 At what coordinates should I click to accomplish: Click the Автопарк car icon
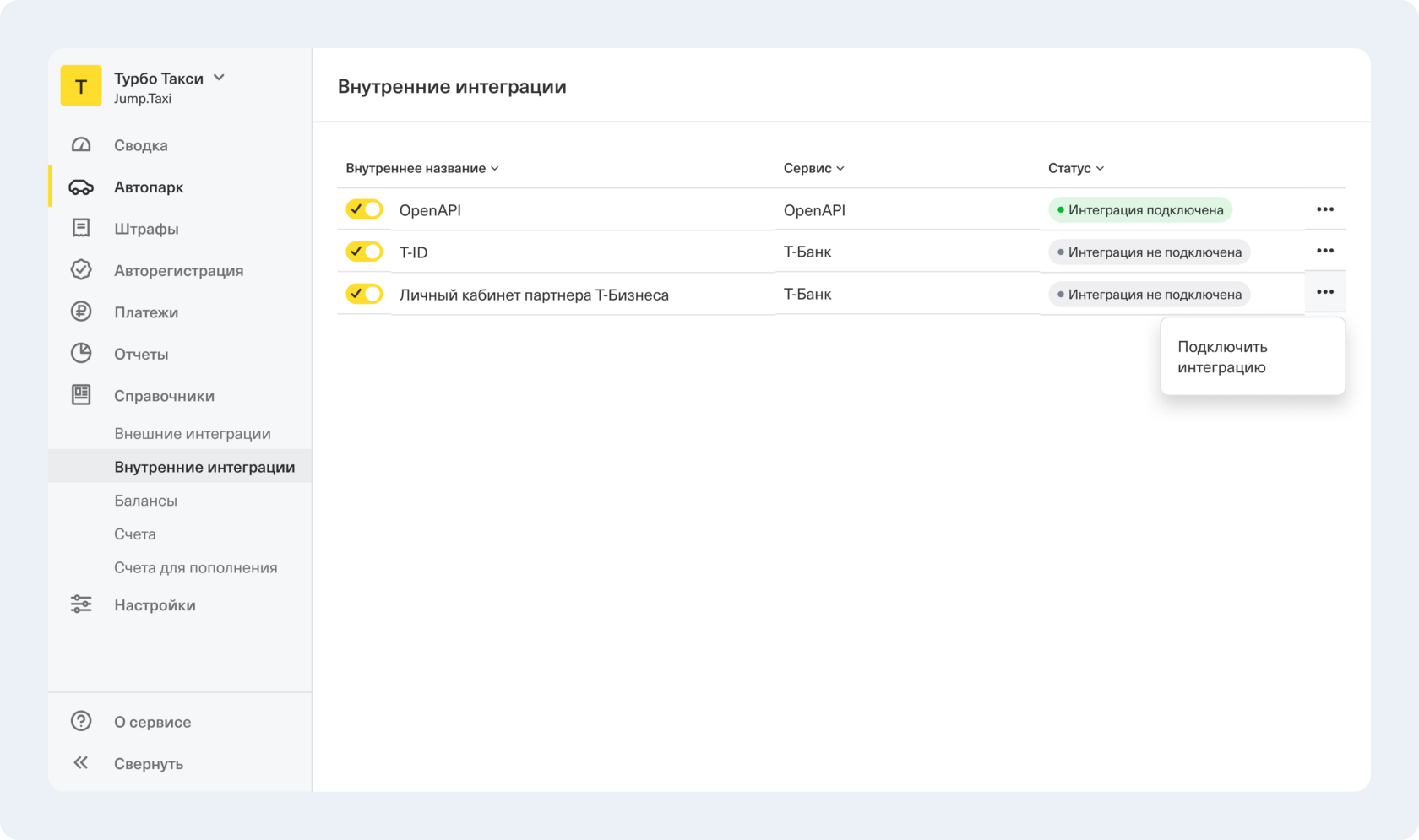(x=81, y=187)
